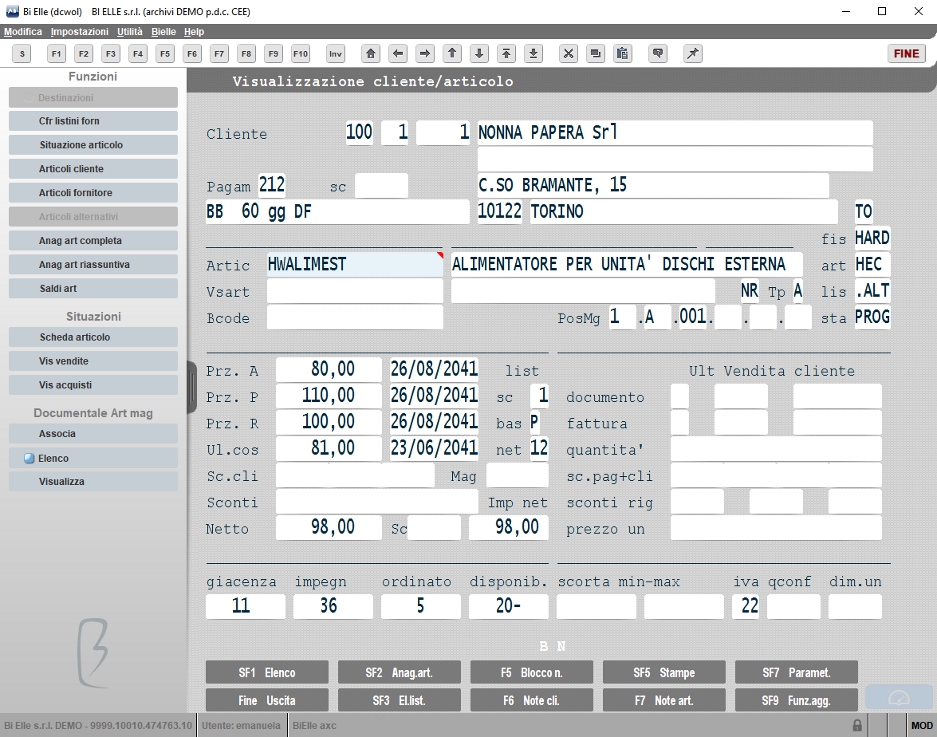This screenshot has width=937, height=737.
Task: Click the Artic field containing HWALIMEST
Action: tap(355, 264)
